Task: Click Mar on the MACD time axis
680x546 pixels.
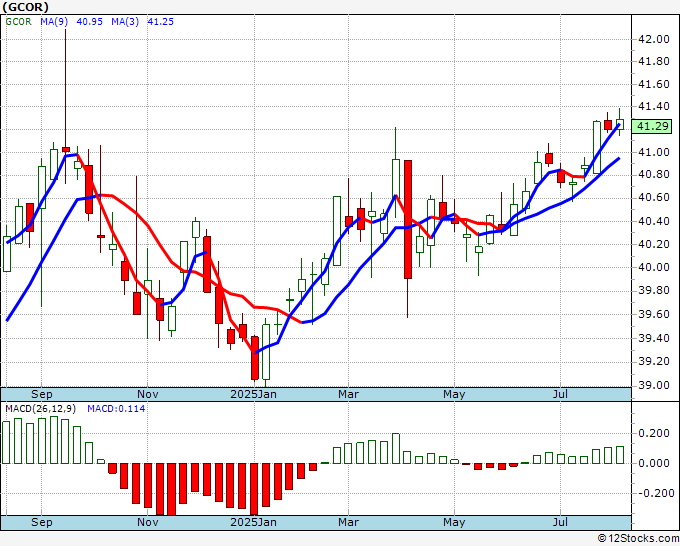Action: click(348, 522)
